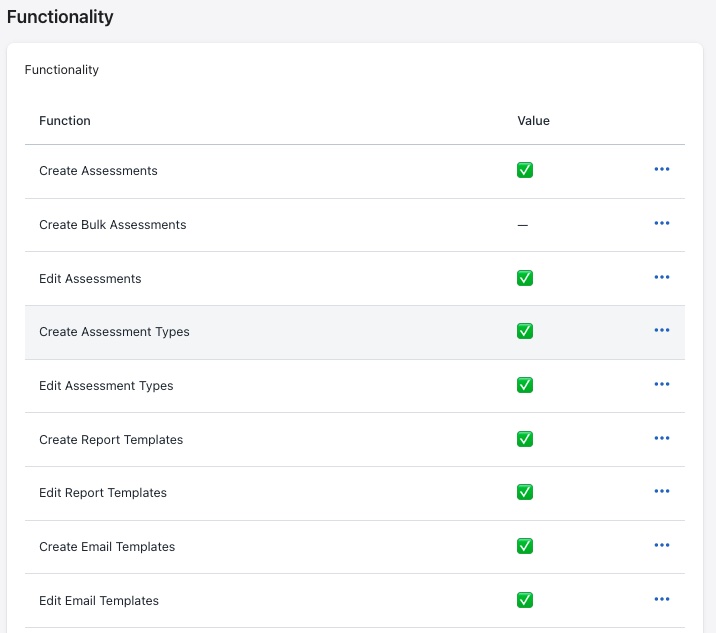Open the three-dot menu for Create Assessment Types

661,331
